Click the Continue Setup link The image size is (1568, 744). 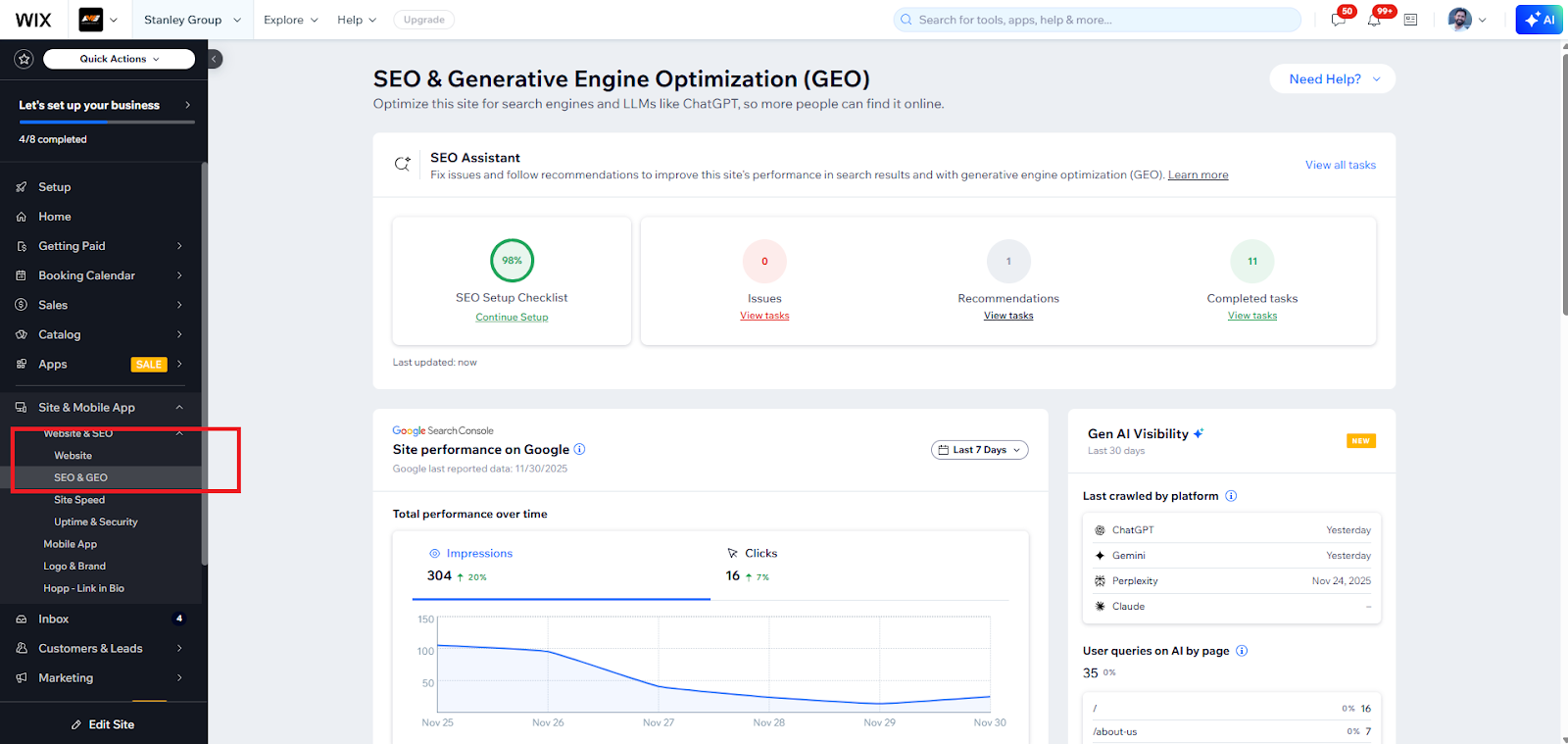(512, 318)
